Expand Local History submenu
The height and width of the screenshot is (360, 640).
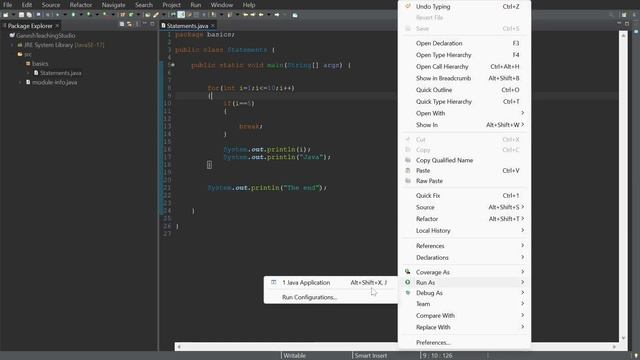coord(464,231)
